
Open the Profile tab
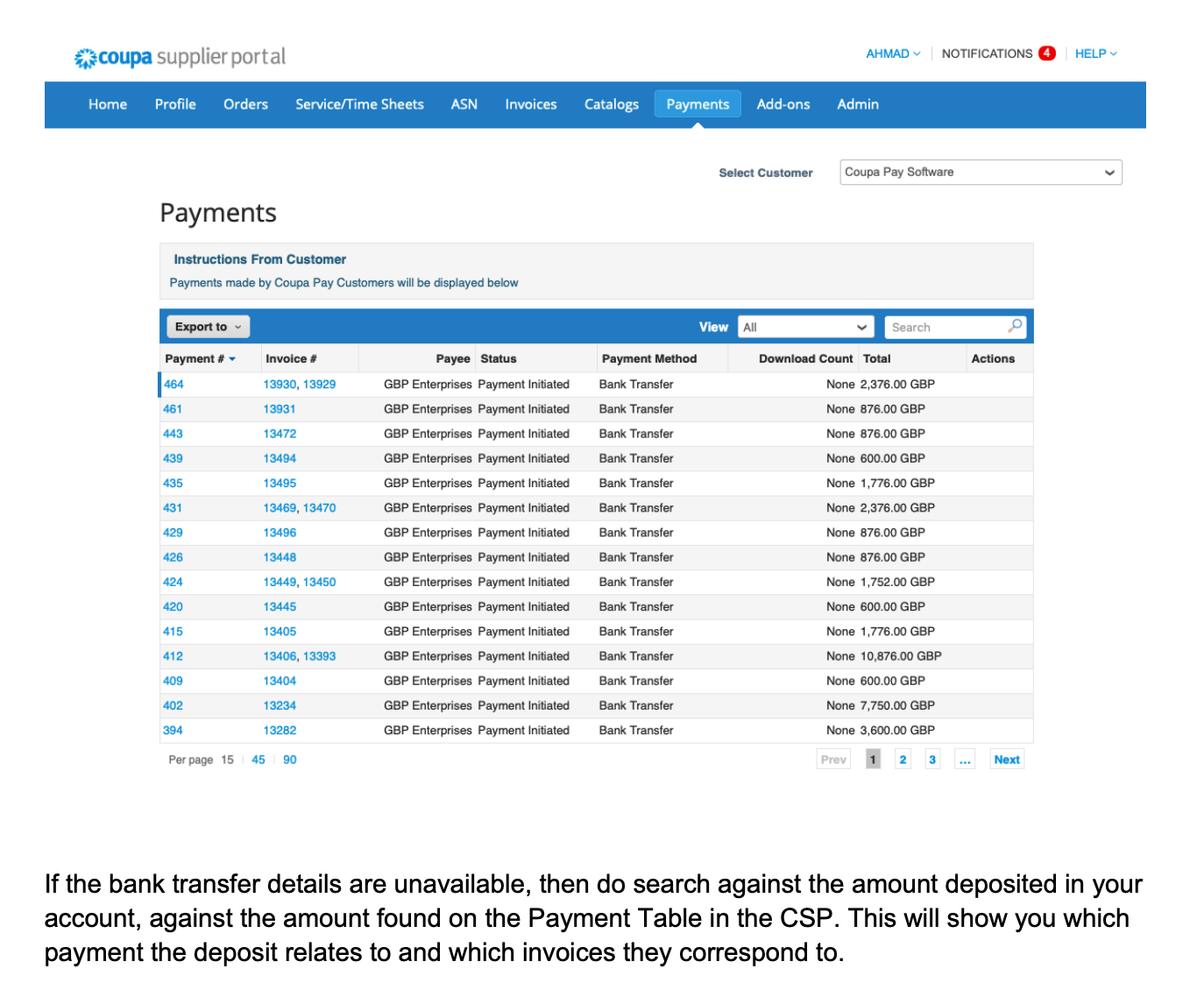click(175, 104)
